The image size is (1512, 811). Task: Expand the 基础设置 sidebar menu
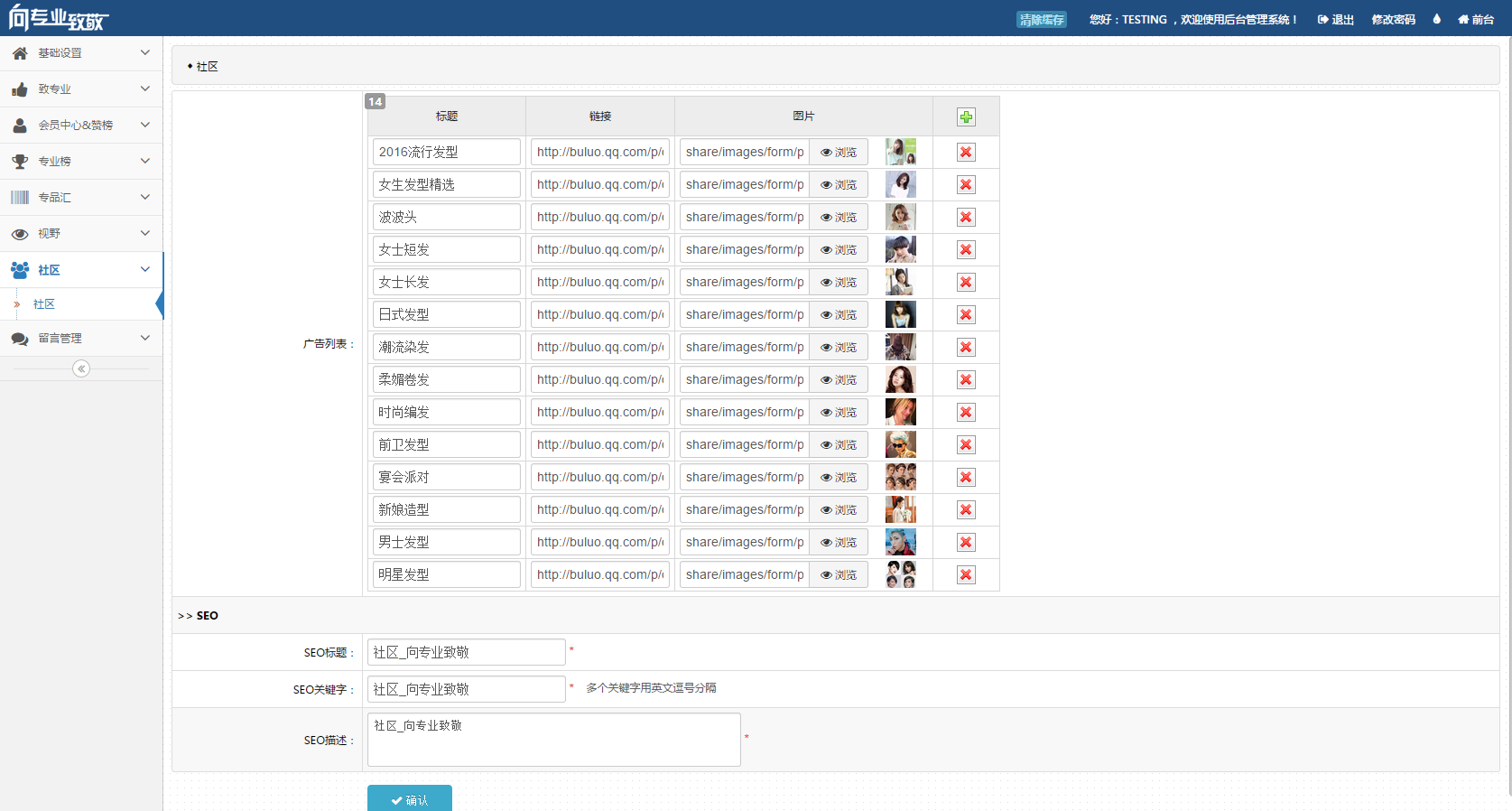81,53
